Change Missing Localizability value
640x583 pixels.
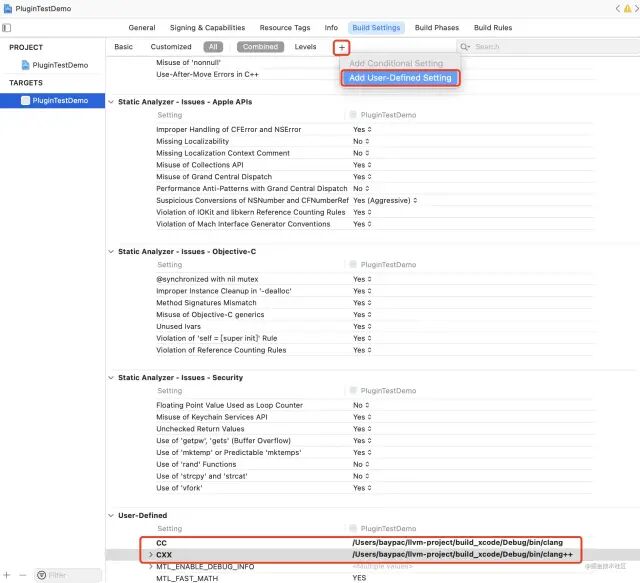(361, 141)
